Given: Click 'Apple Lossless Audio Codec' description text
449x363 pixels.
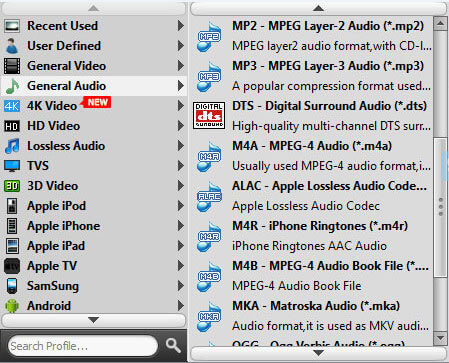Looking at the screenshot, I should point(306,206).
